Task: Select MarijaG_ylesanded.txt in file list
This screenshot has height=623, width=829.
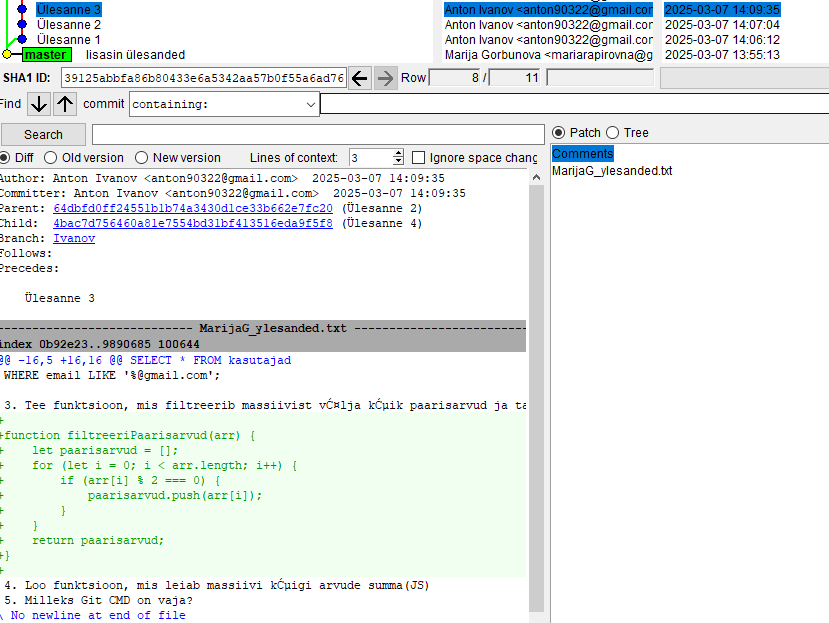Action: pos(612,171)
